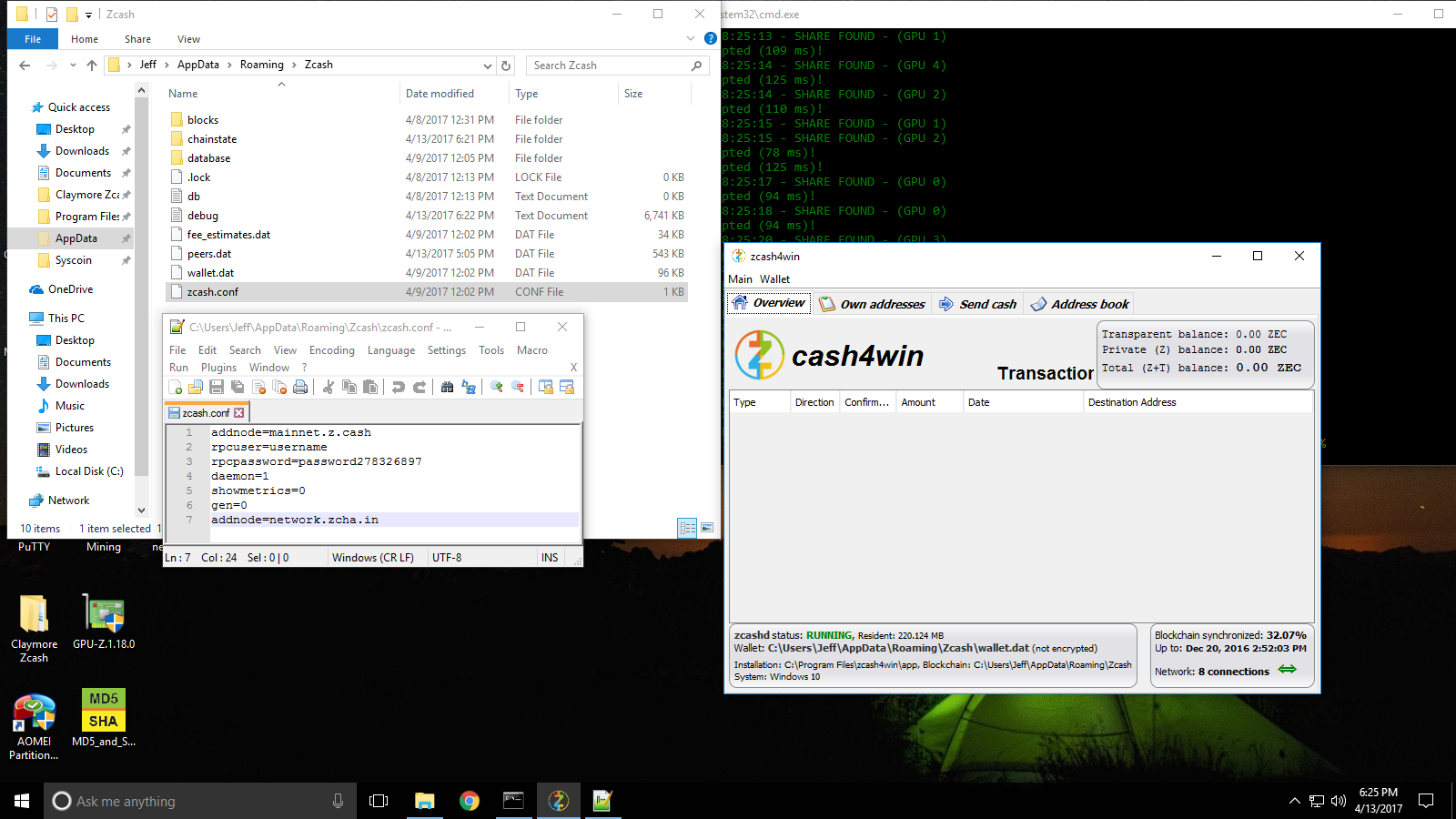Image resolution: width=1456 pixels, height=819 pixels.
Task: Redo the edit in Notepad++
Action: [420, 388]
